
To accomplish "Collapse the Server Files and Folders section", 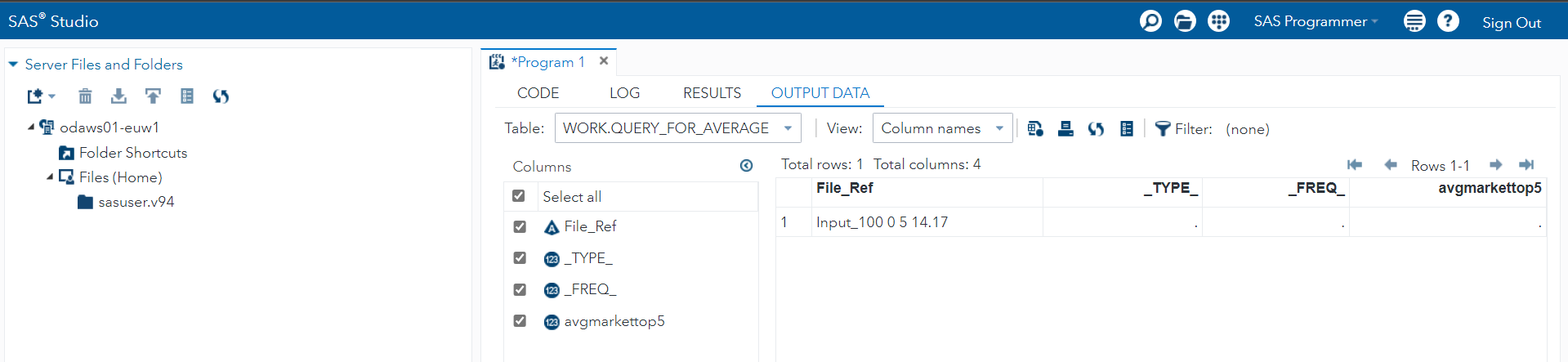I will point(13,64).
